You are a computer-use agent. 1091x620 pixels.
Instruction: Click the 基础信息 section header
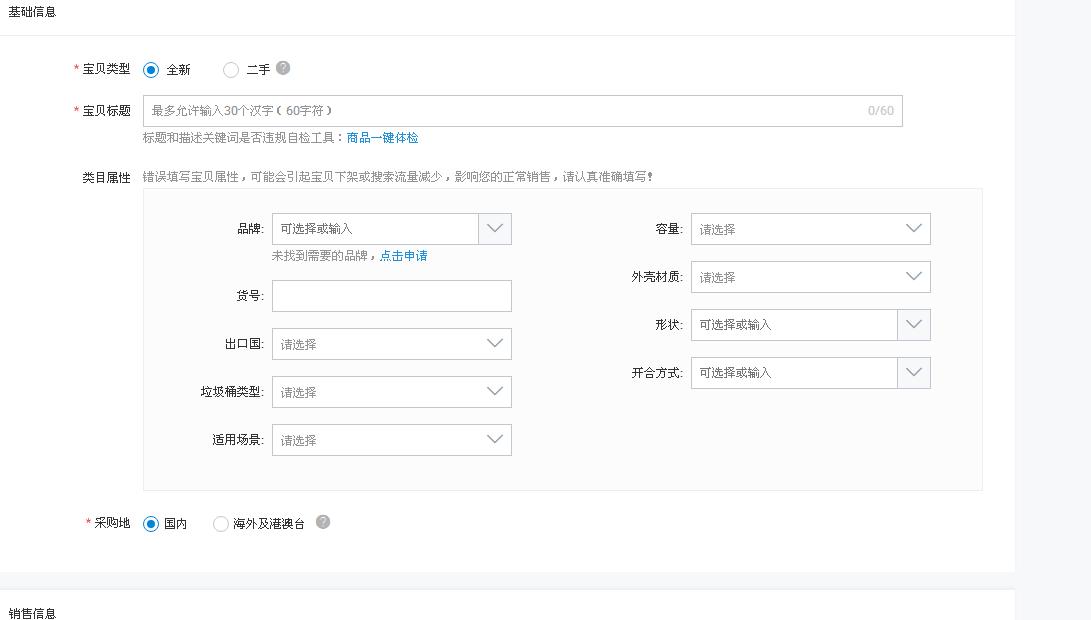coord(31,12)
